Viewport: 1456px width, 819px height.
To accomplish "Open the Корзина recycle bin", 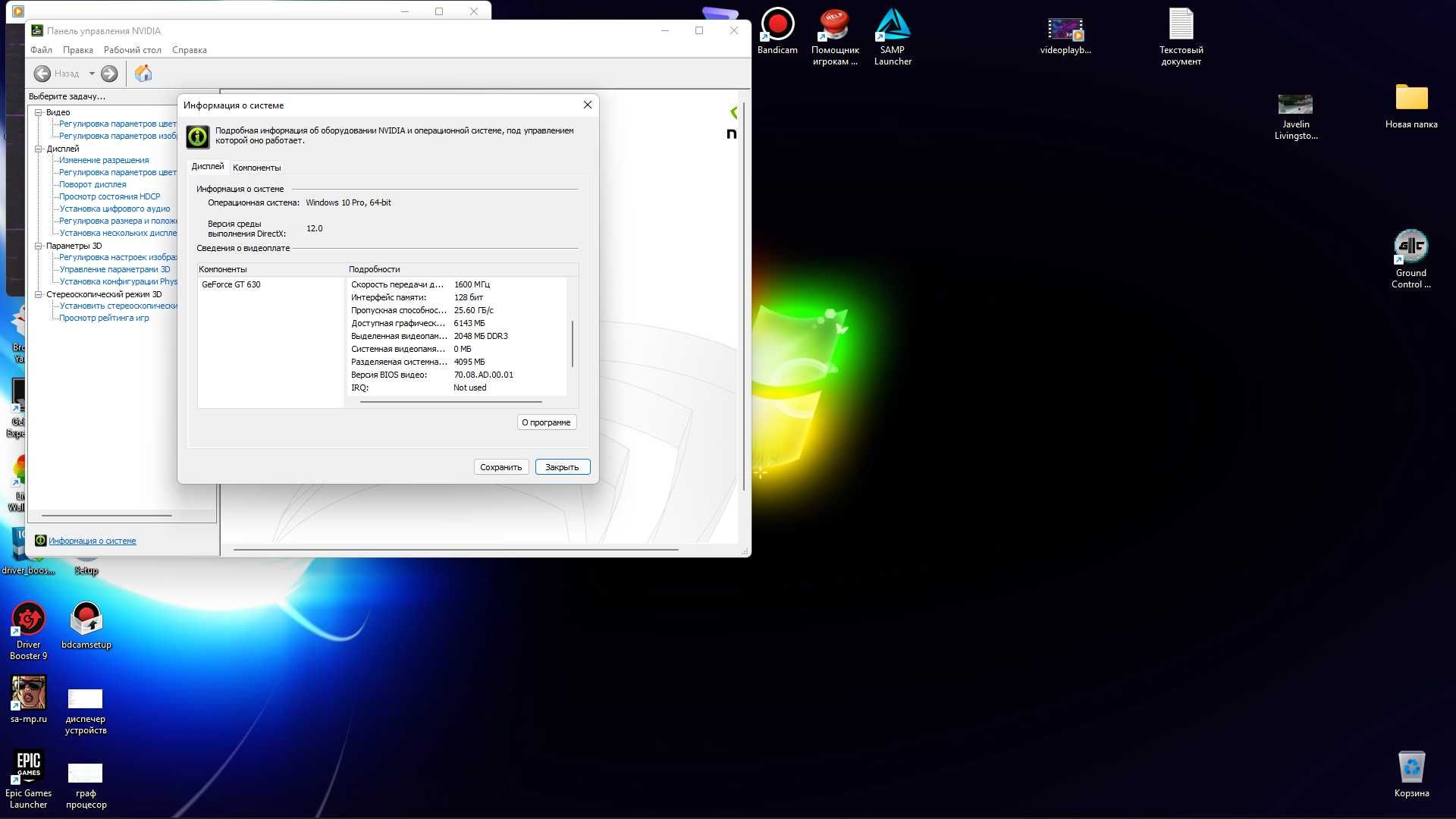I will coord(1411,774).
